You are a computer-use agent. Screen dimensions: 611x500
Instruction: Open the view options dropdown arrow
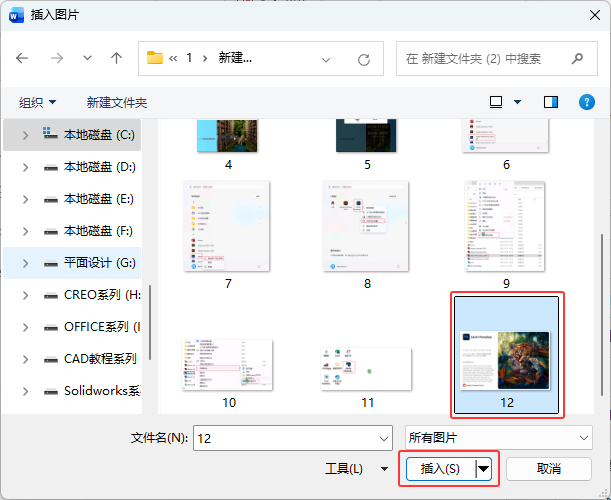coord(517,102)
